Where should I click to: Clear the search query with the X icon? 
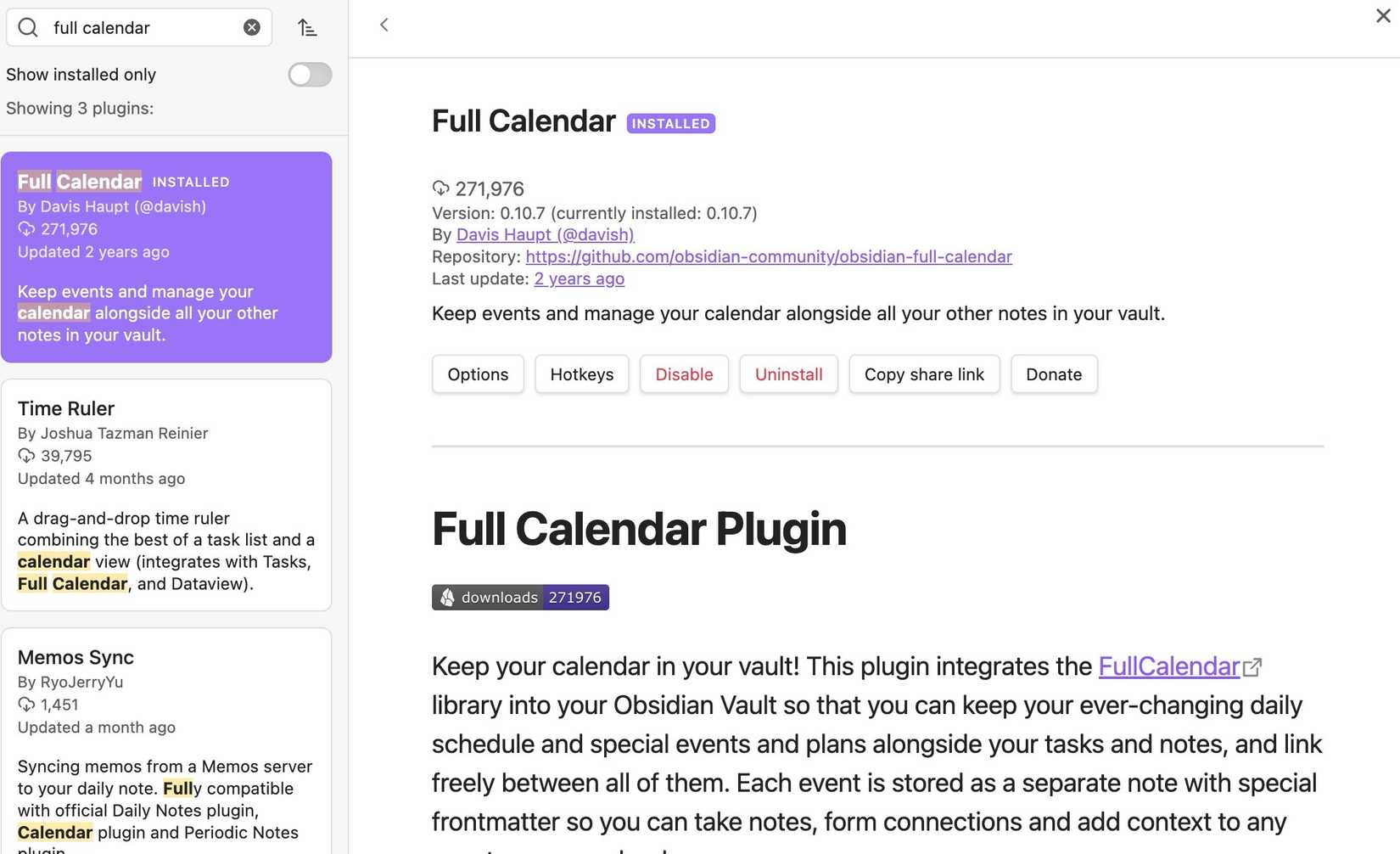(x=251, y=26)
